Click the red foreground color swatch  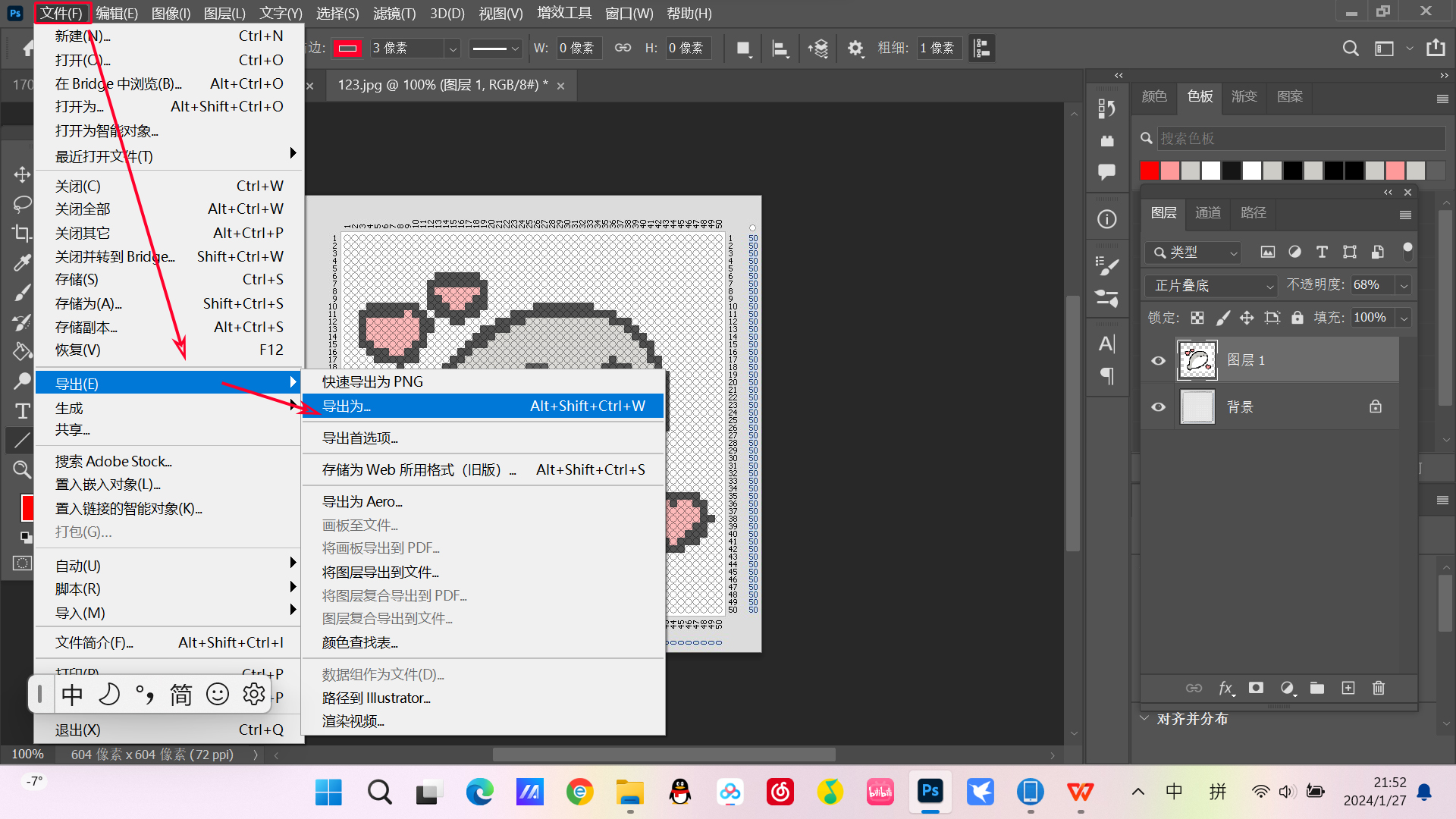pos(28,507)
